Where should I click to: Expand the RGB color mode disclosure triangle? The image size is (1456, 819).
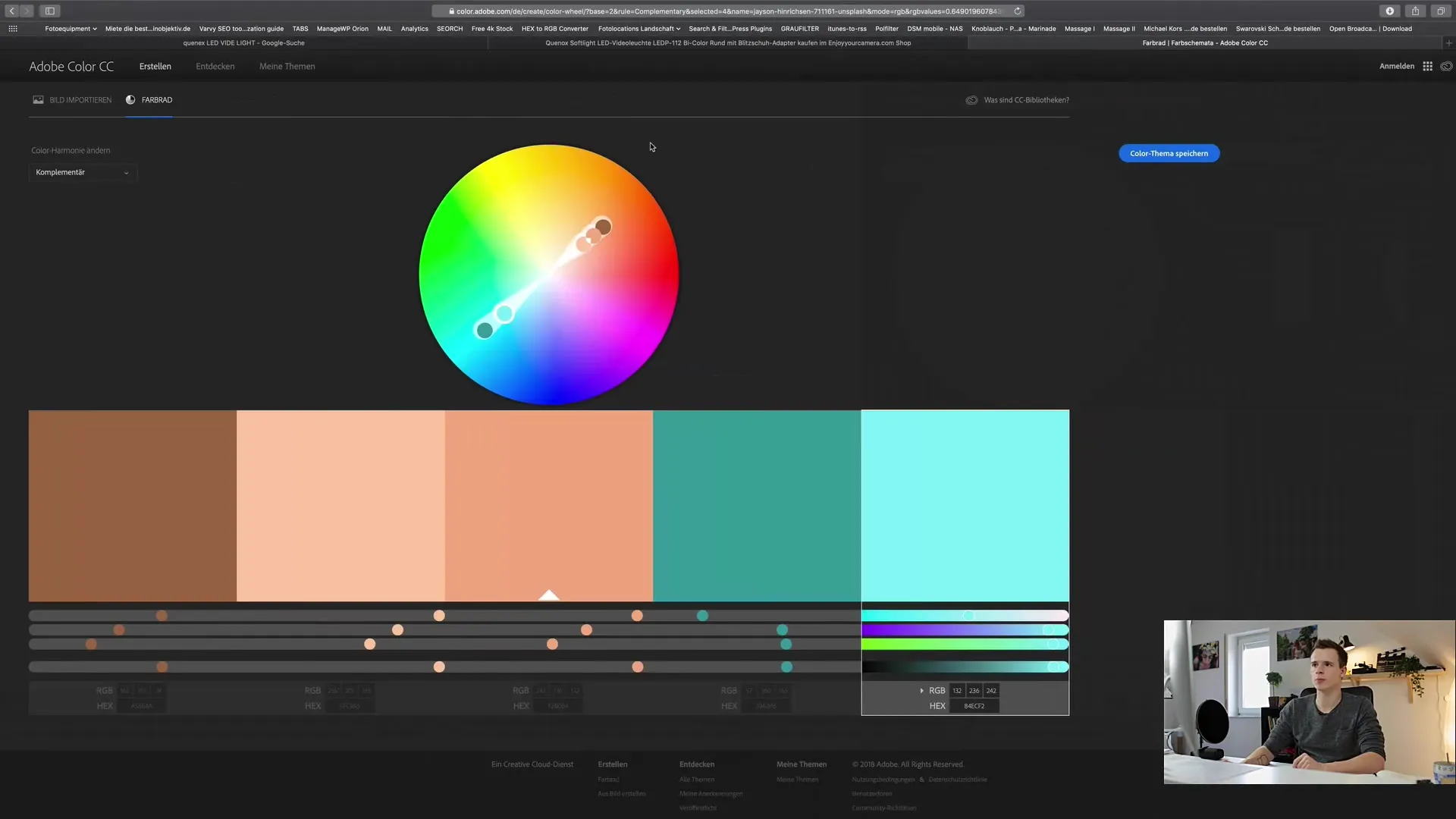tap(921, 691)
